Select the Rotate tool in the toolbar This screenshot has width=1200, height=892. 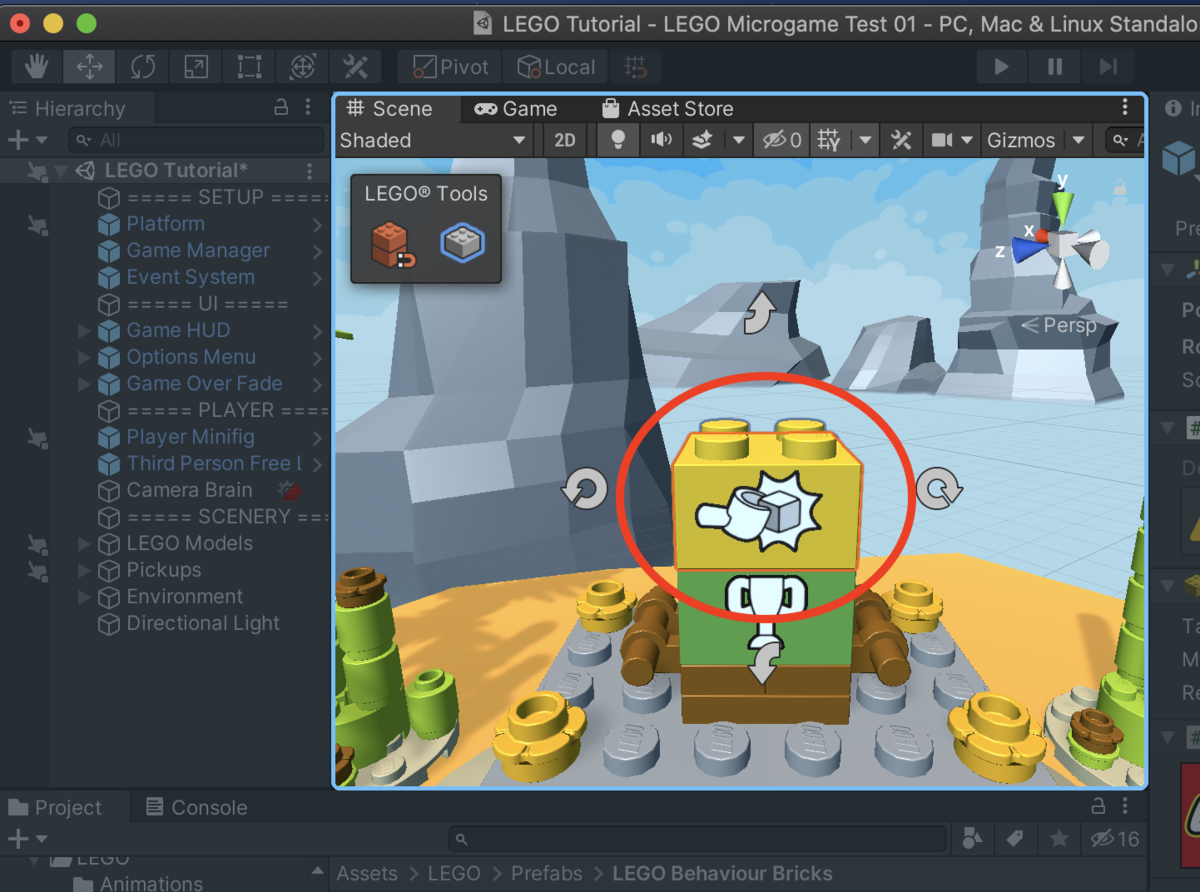143,67
